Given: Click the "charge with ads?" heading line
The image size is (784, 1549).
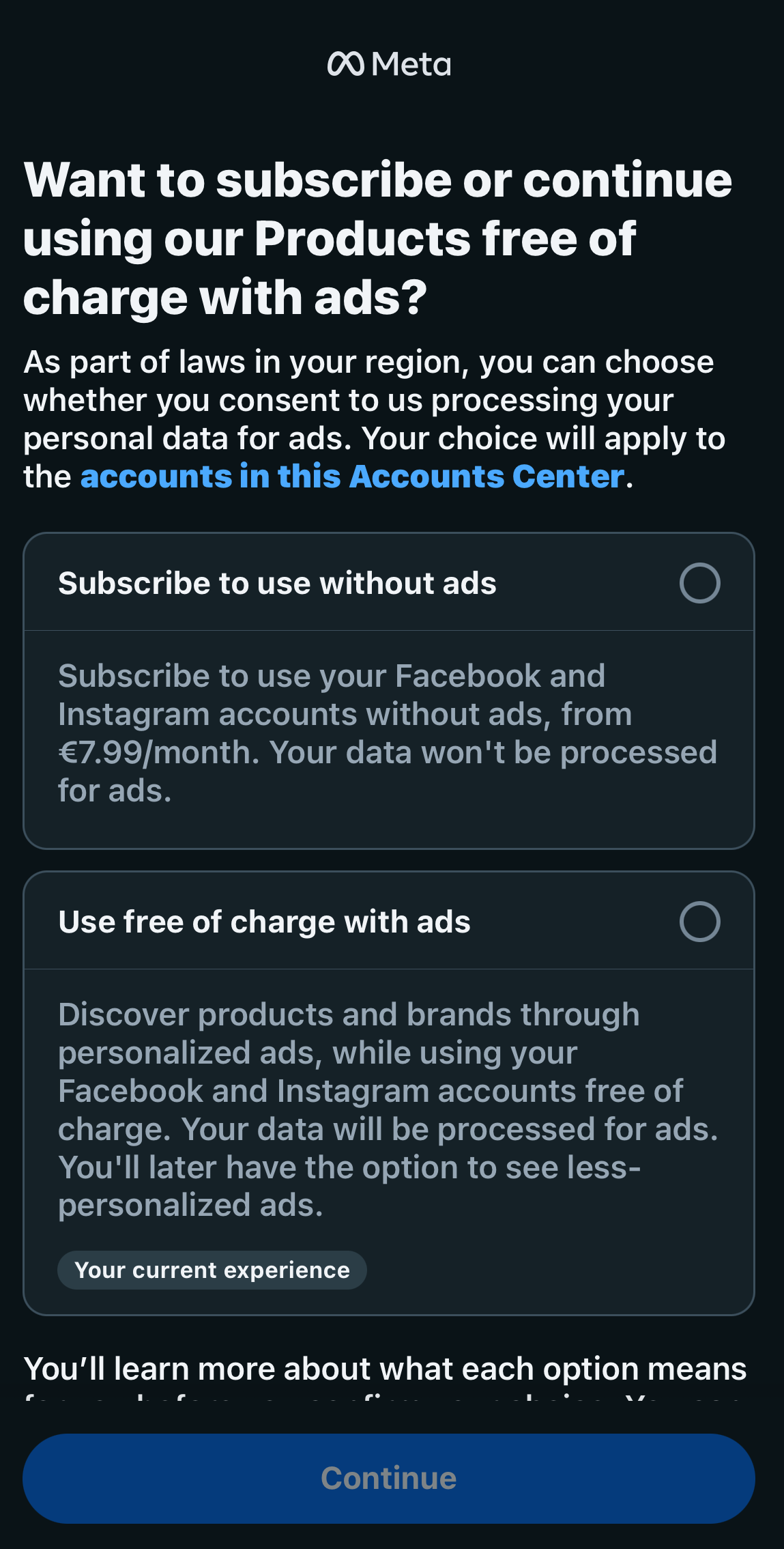Looking at the screenshot, I should pyautogui.click(x=225, y=298).
